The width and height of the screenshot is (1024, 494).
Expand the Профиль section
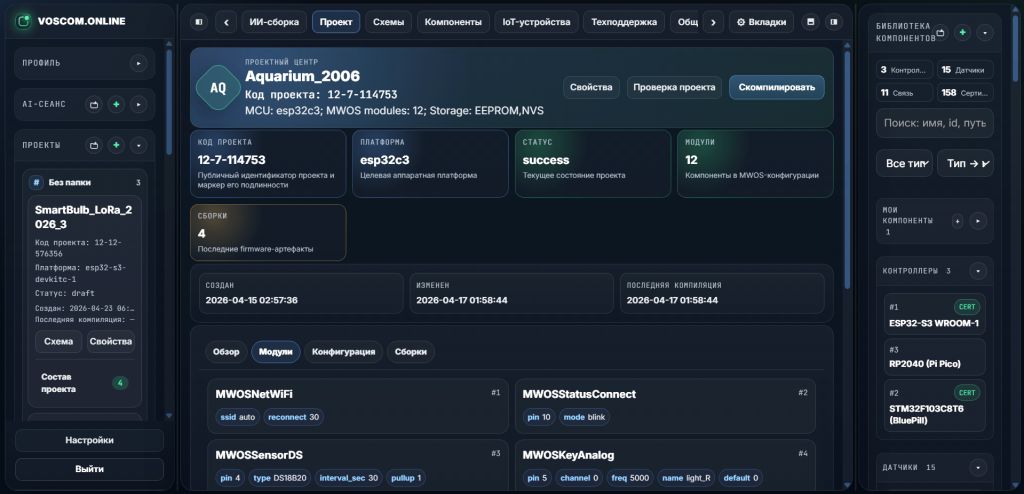[x=138, y=63]
